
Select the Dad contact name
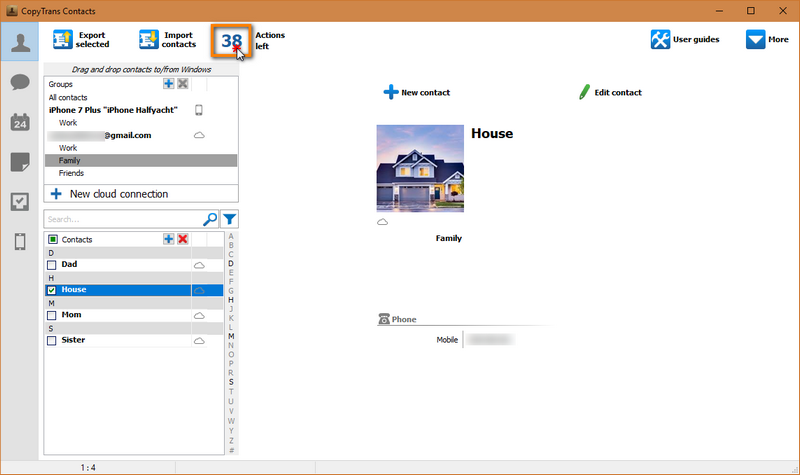[x=69, y=264]
